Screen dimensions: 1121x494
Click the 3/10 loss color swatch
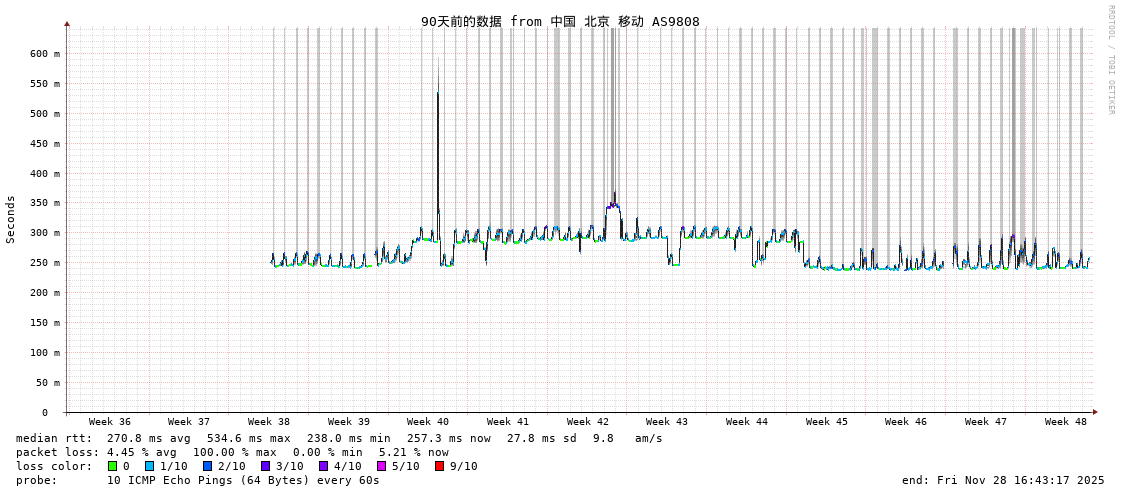click(x=265, y=466)
